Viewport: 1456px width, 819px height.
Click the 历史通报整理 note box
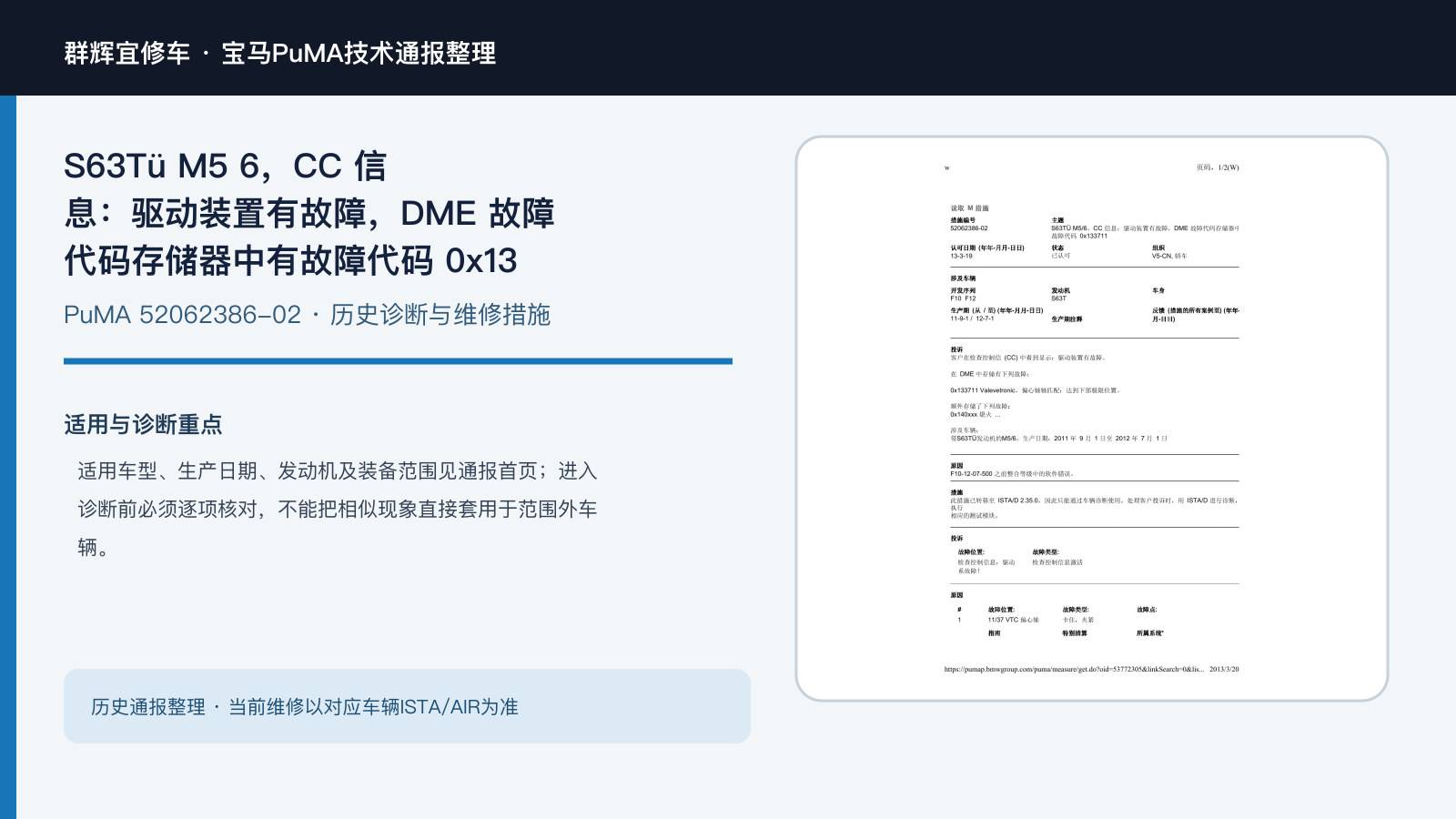pos(407,706)
